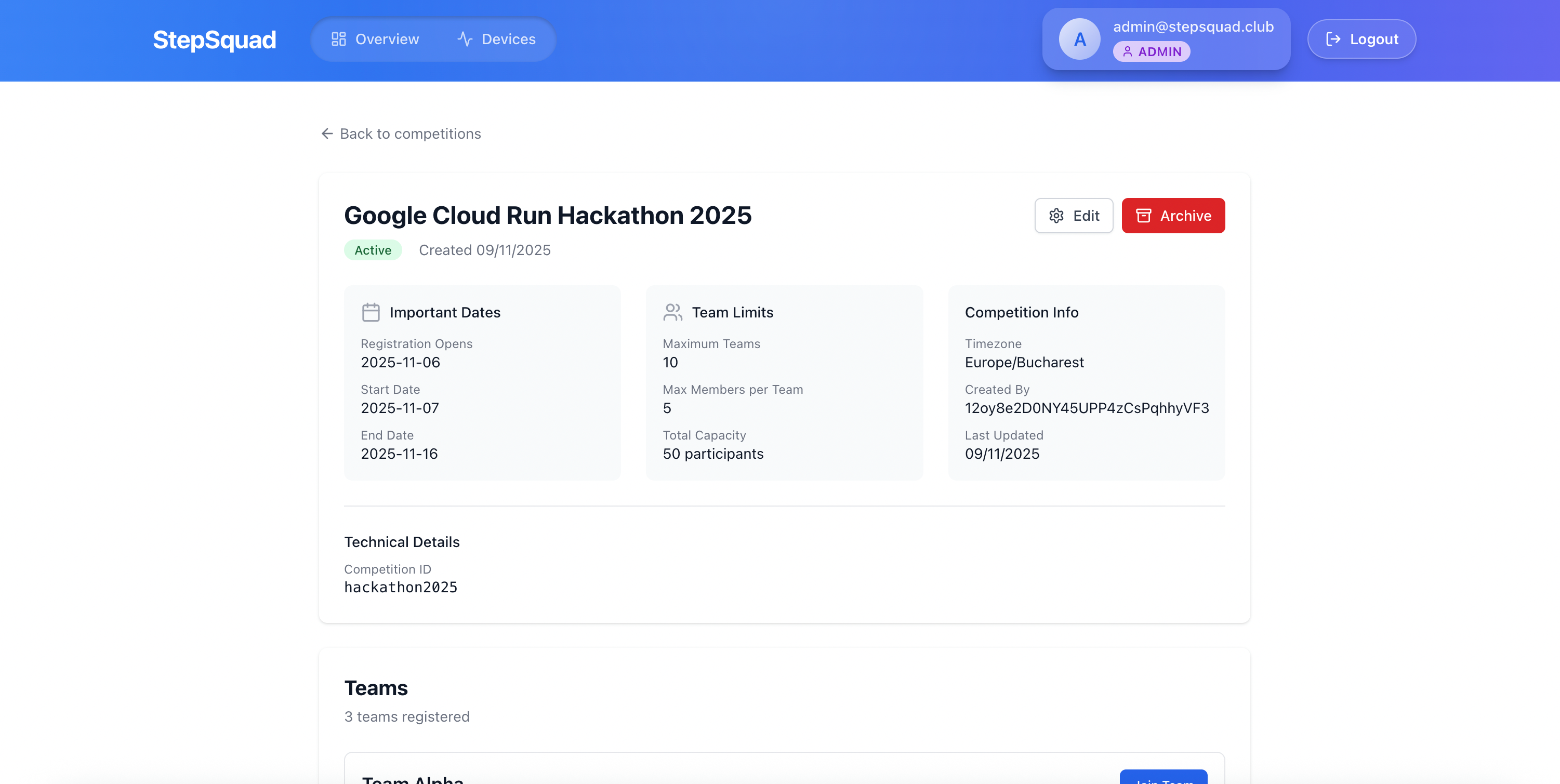Click the Team Limits people icon
Viewport: 1560px width, 784px height.
click(x=672, y=312)
